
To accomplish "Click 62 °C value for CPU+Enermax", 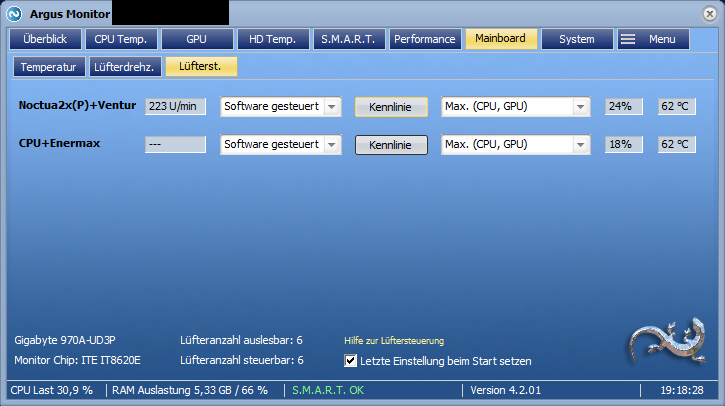I will [x=677, y=144].
